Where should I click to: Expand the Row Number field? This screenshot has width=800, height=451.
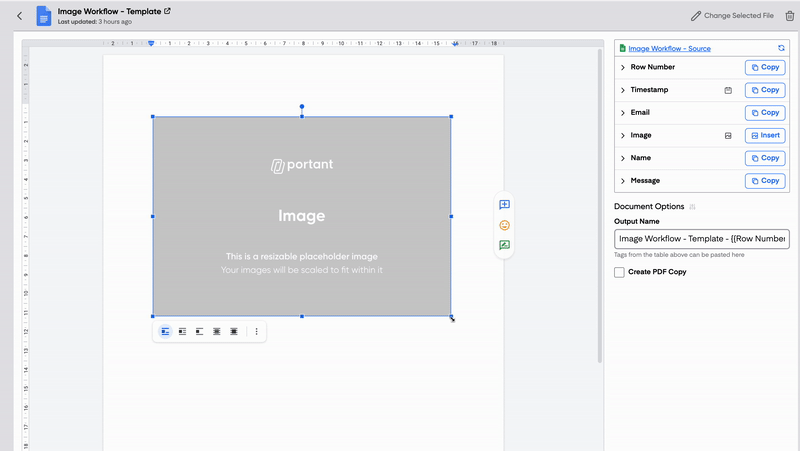pyautogui.click(x=622, y=67)
